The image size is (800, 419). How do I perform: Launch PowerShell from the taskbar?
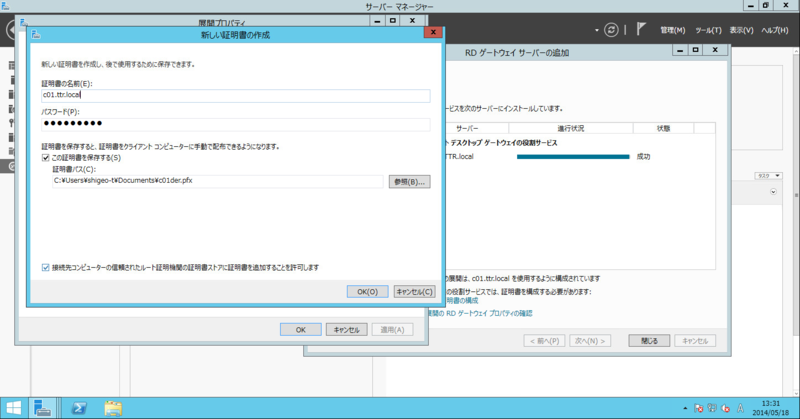coord(79,408)
